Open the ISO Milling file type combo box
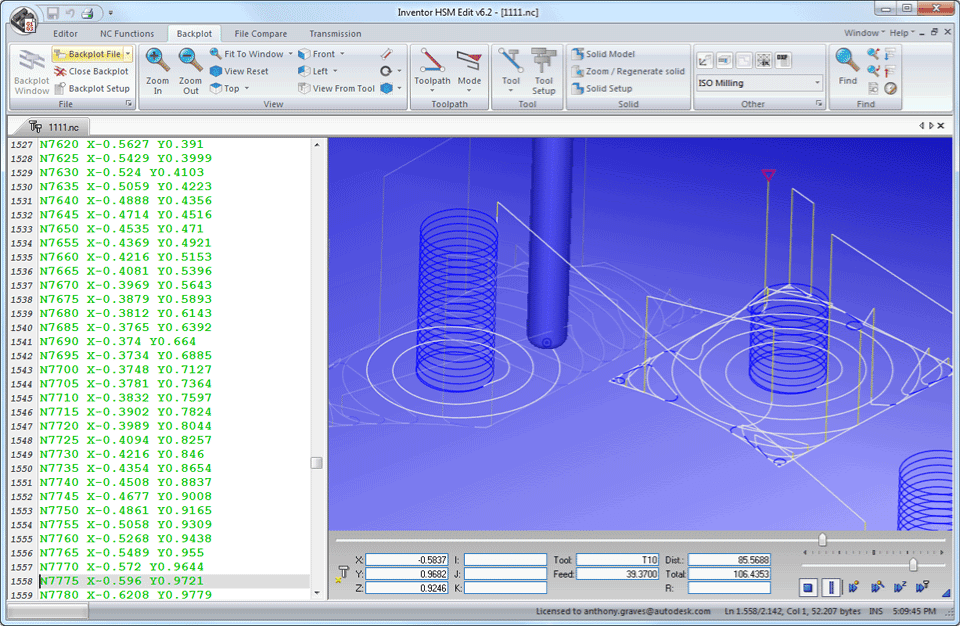960x626 pixels. click(759, 83)
